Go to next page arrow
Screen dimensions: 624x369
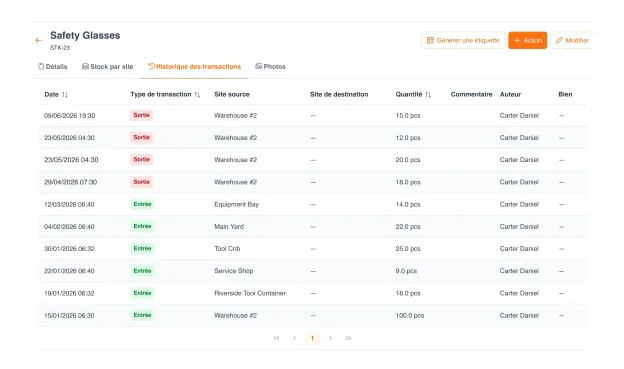coord(330,338)
